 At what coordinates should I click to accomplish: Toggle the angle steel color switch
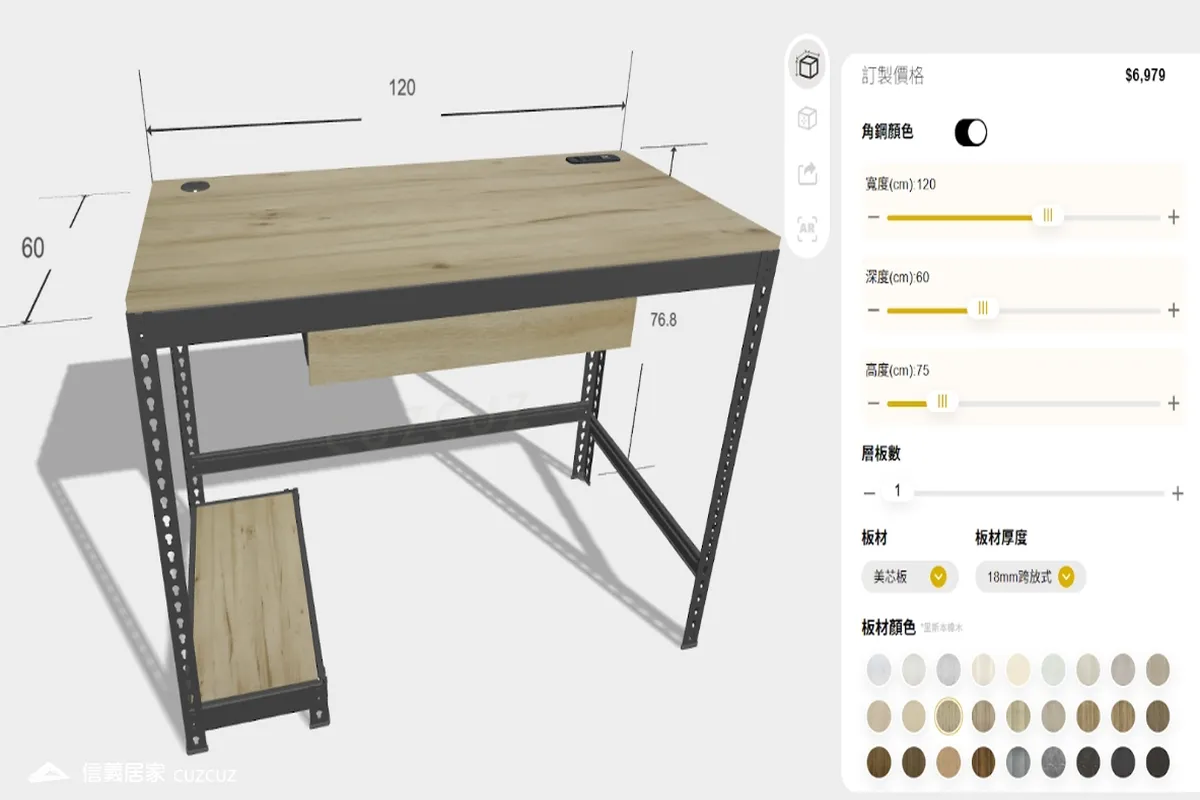click(x=971, y=132)
